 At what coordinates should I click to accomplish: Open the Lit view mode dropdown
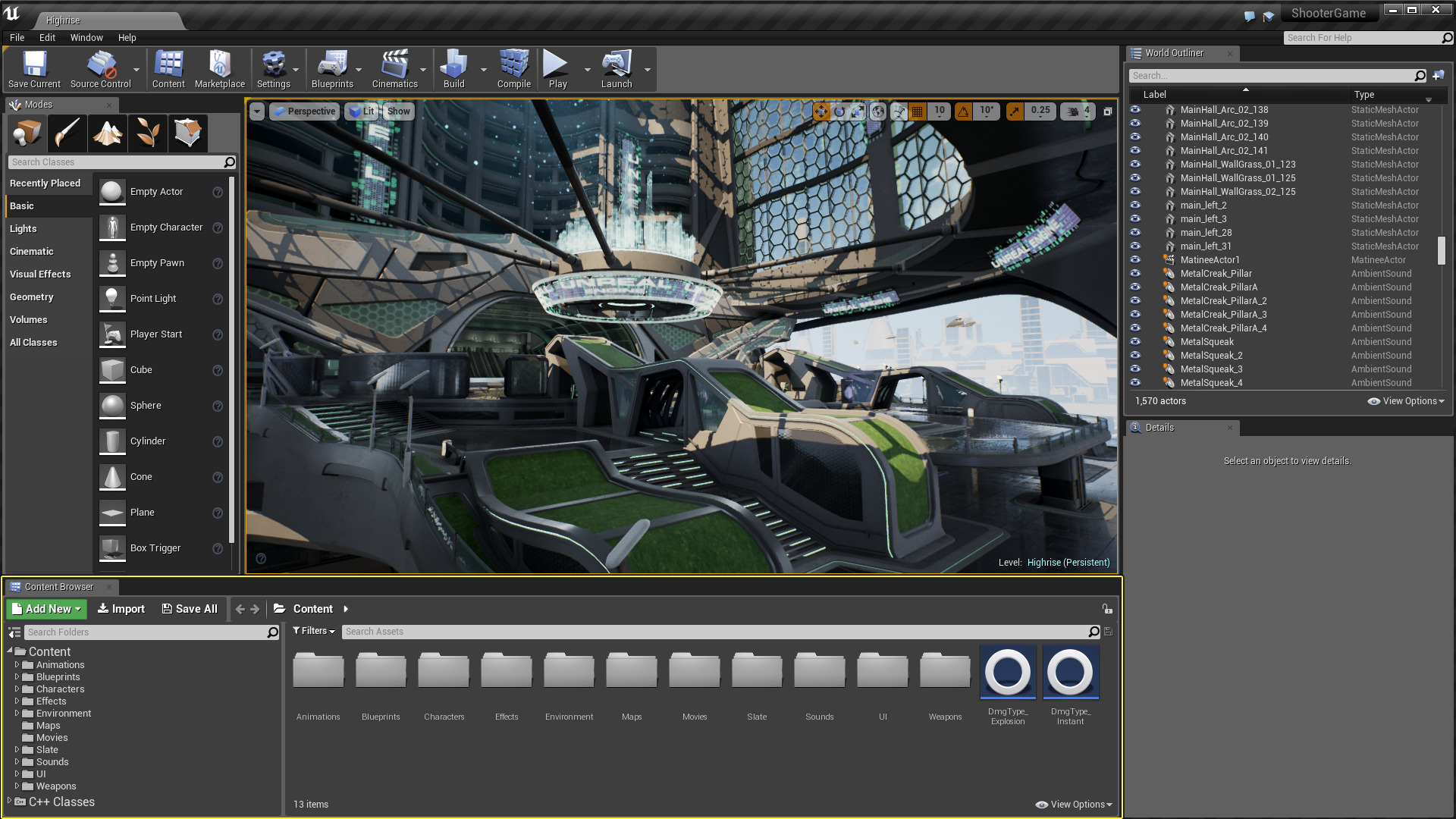point(361,111)
